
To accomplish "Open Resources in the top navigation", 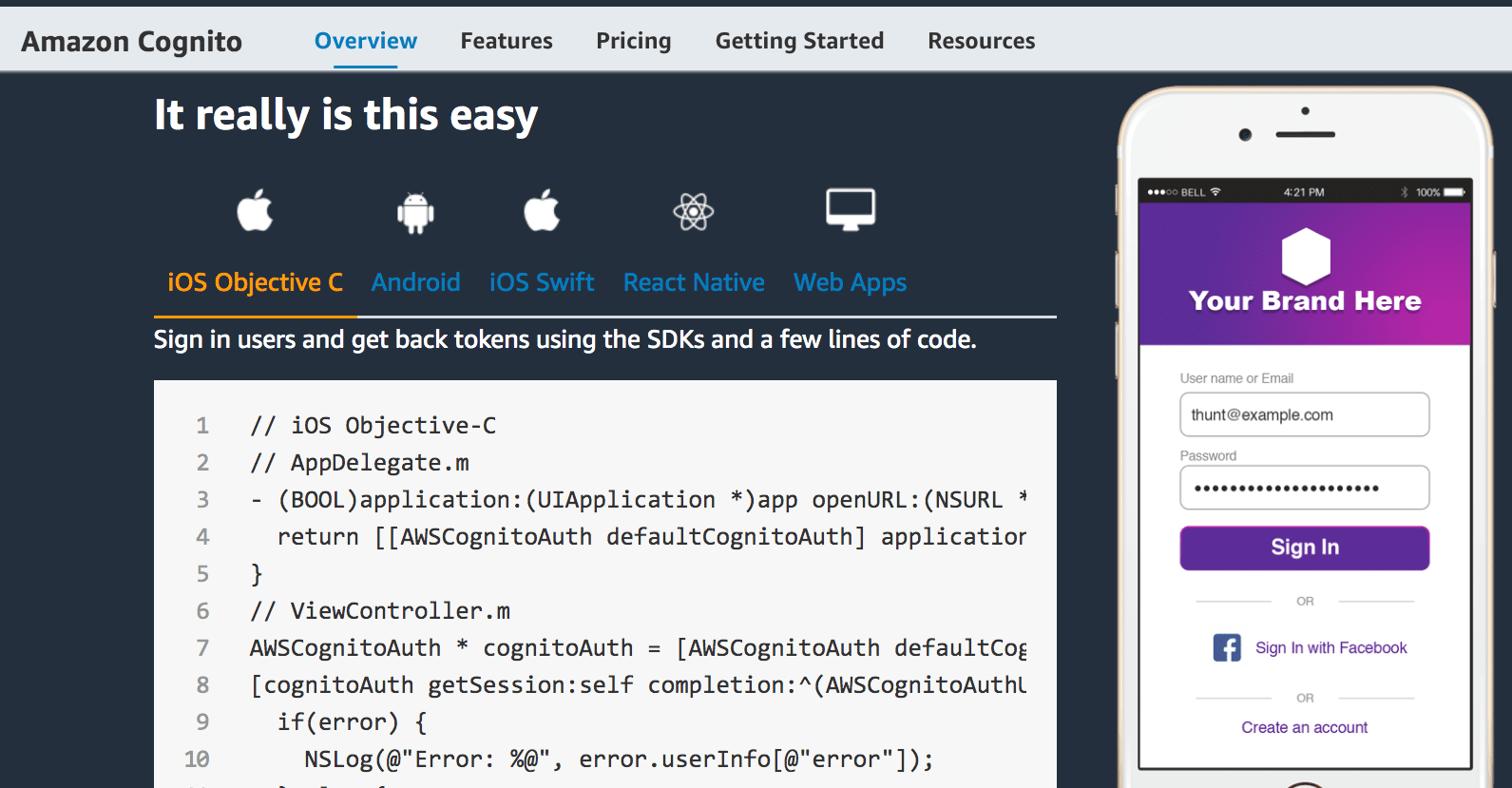I will pos(982,41).
